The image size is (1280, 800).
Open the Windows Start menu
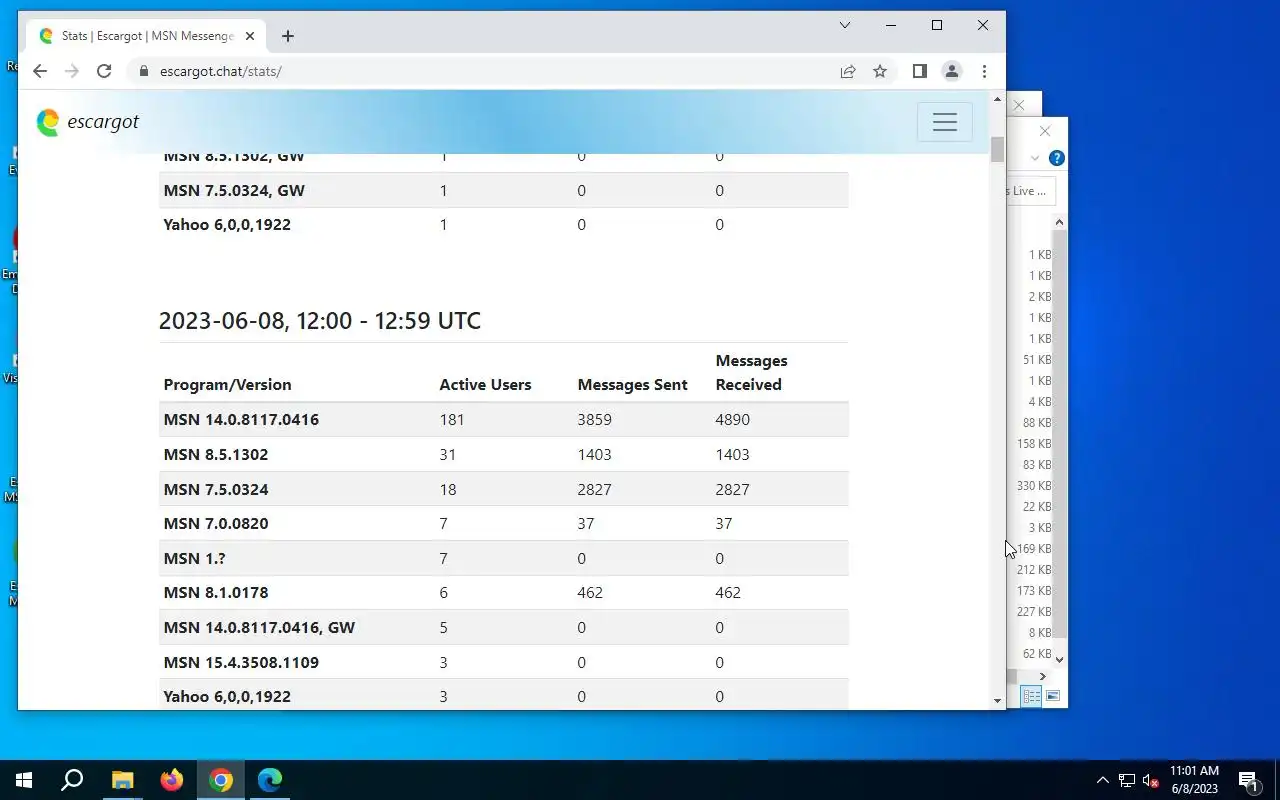24,780
